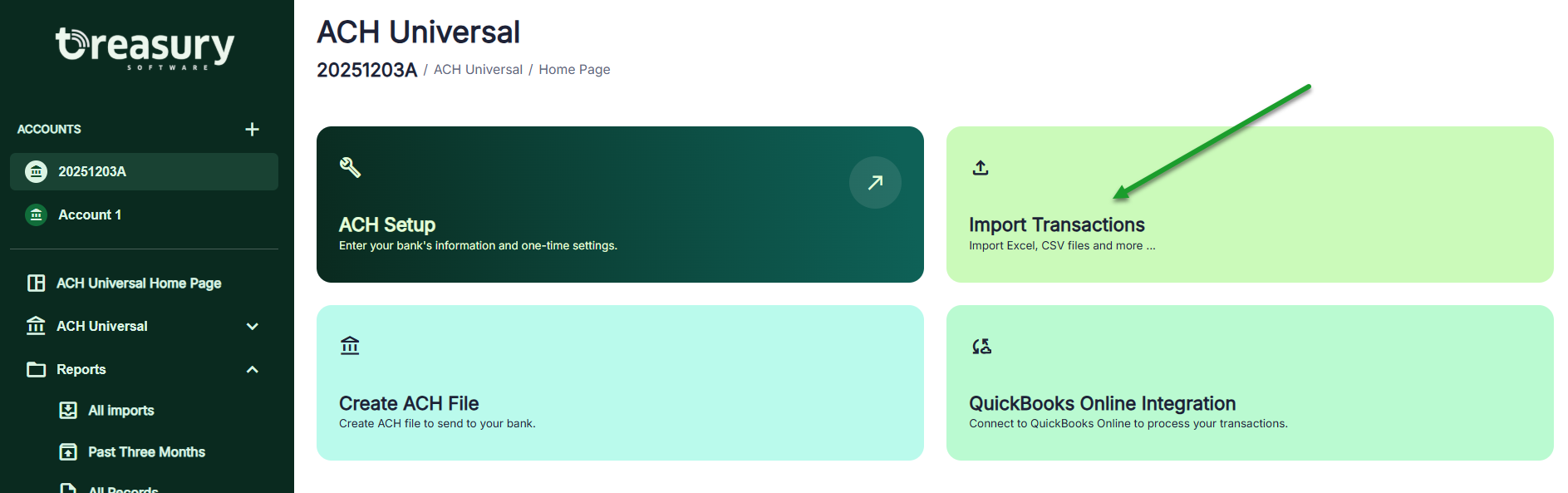Open the Create ACH File title
The height and width of the screenshot is (493, 1568).
409,403
